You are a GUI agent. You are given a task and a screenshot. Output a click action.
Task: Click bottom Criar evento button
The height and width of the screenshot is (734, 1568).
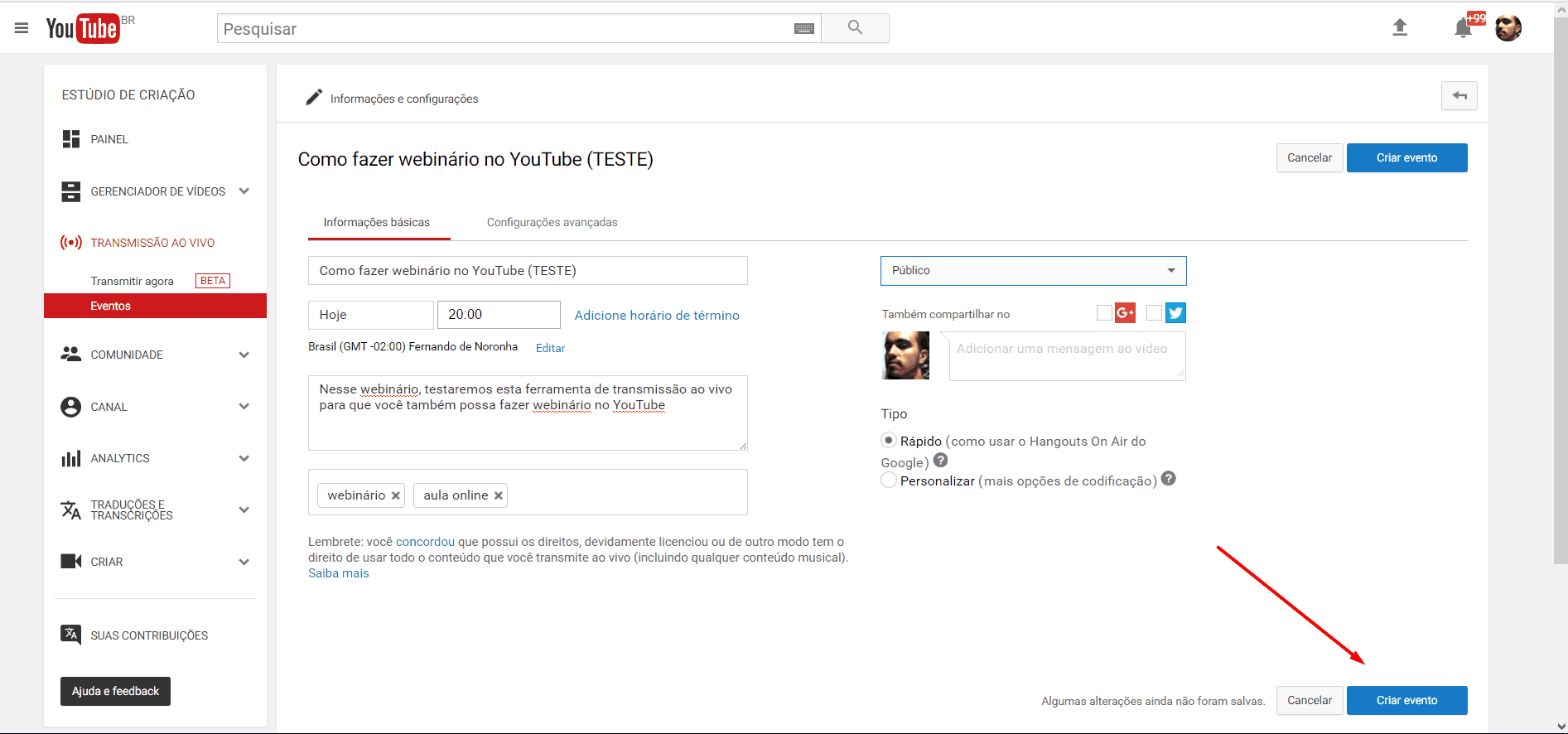(x=1407, y=700)
